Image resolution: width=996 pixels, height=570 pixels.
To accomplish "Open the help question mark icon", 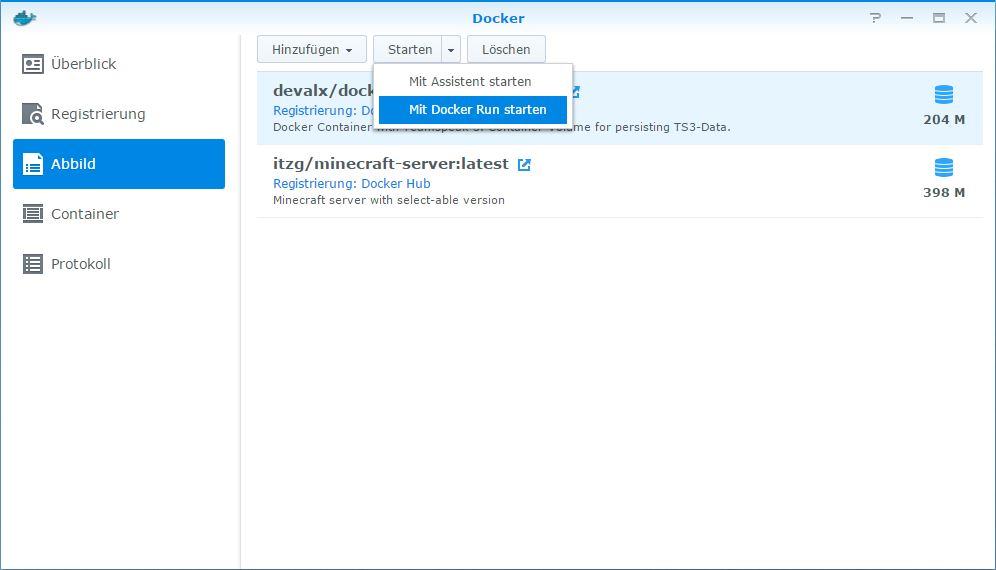I will [x=876, y=18].
